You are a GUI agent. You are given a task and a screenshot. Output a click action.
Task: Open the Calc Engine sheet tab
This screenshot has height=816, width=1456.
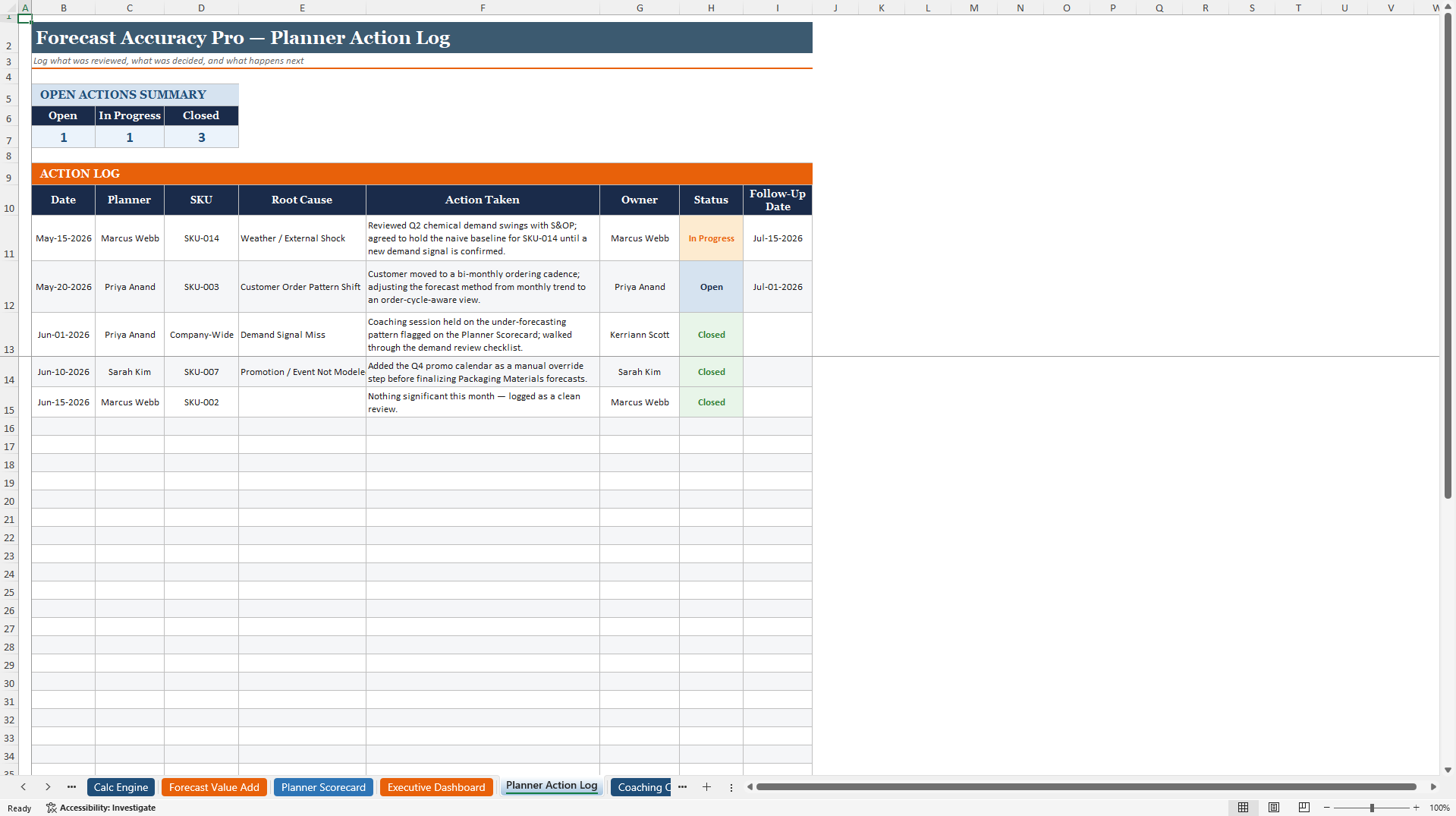[x=121, y=787]
